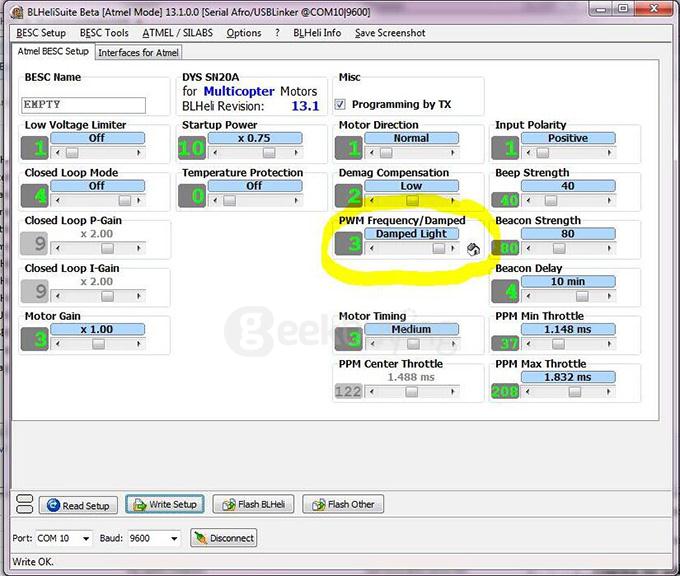Click the 'Positive' Input Polarity value
The width and height of the screenshot is (680, 576).
click(x=568, y=138)
